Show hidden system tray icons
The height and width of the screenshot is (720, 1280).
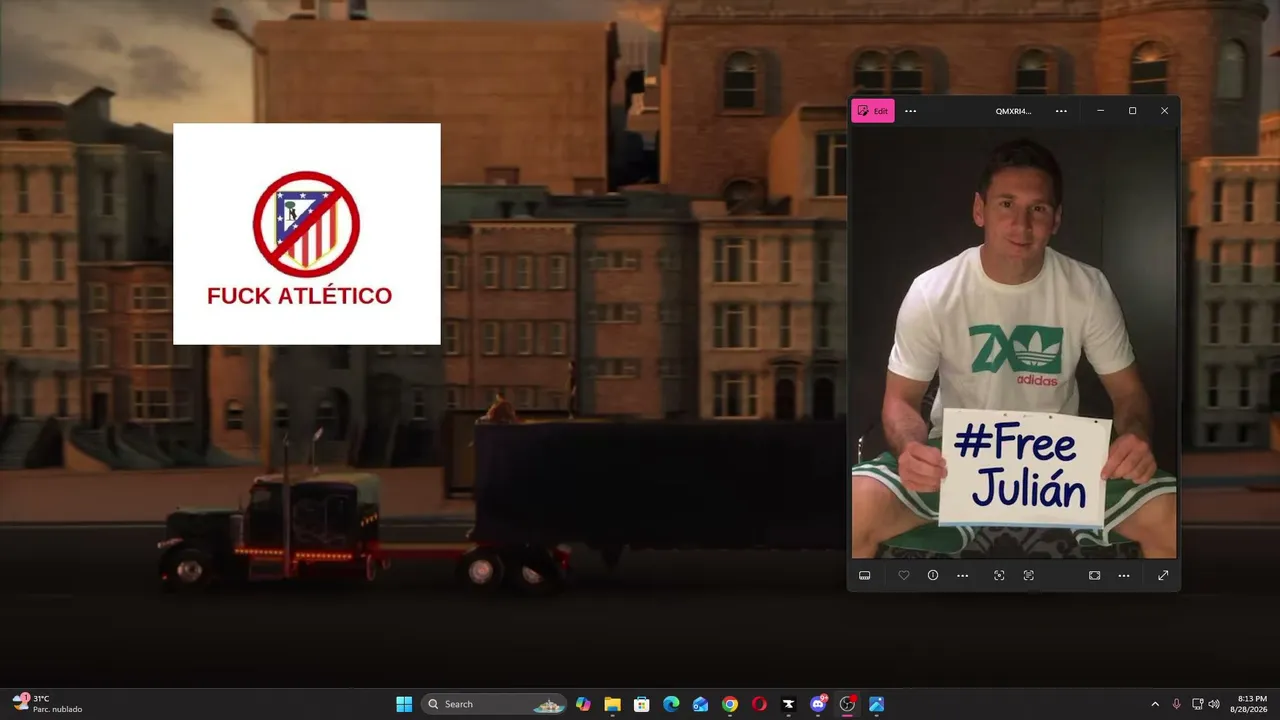point(1155,704)
